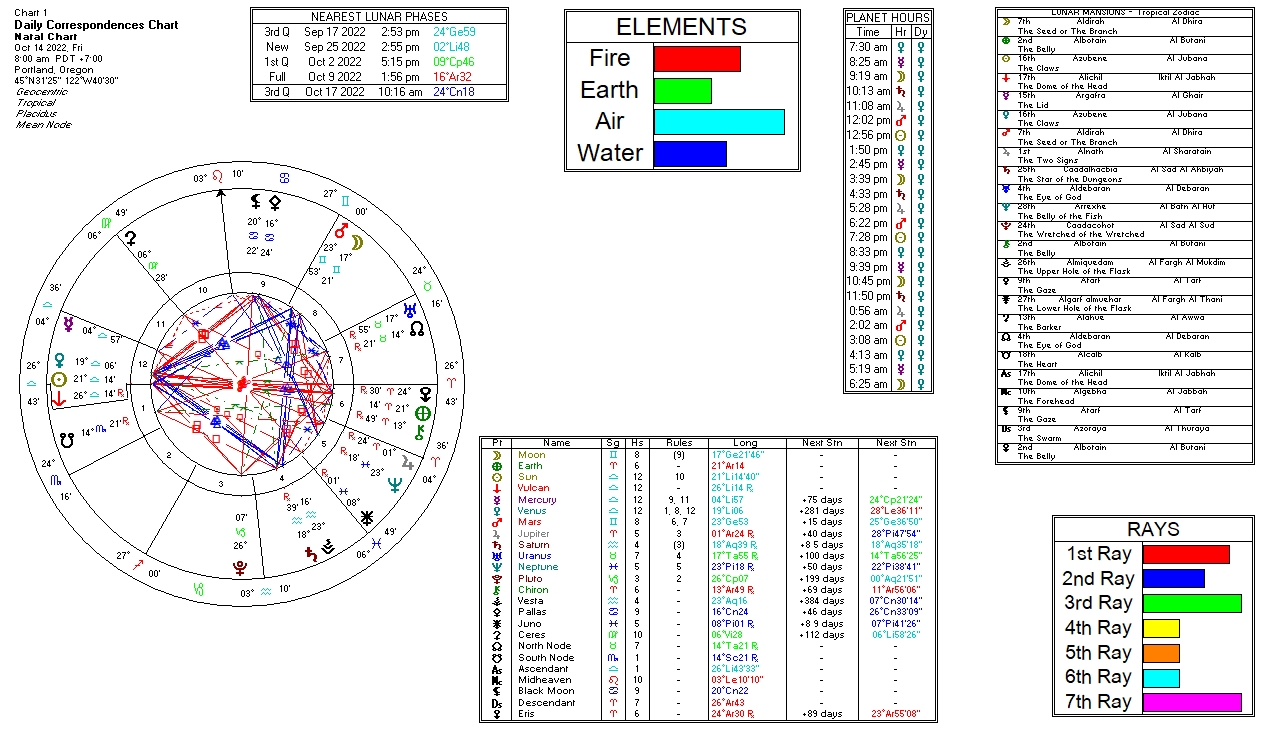Click the 3rd Q Oct 17 2022 row
The image size is (1267, 741).
(379, 92)
